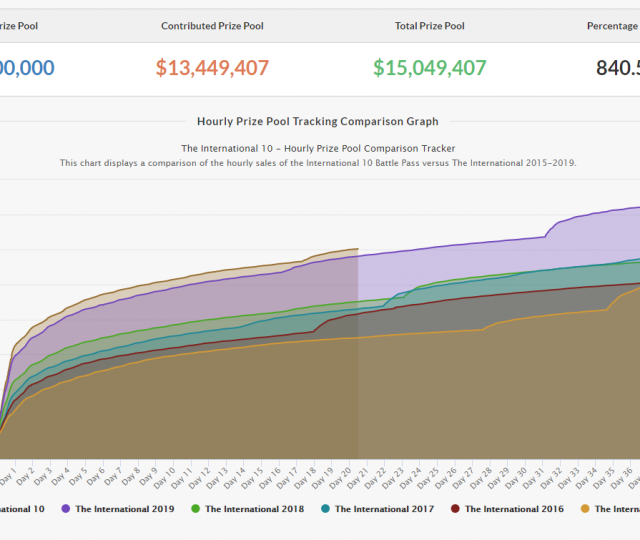Viewport: 640px width, 540px height.
Task: Click the Day 1 x-axis label
Action: point(8,474)
